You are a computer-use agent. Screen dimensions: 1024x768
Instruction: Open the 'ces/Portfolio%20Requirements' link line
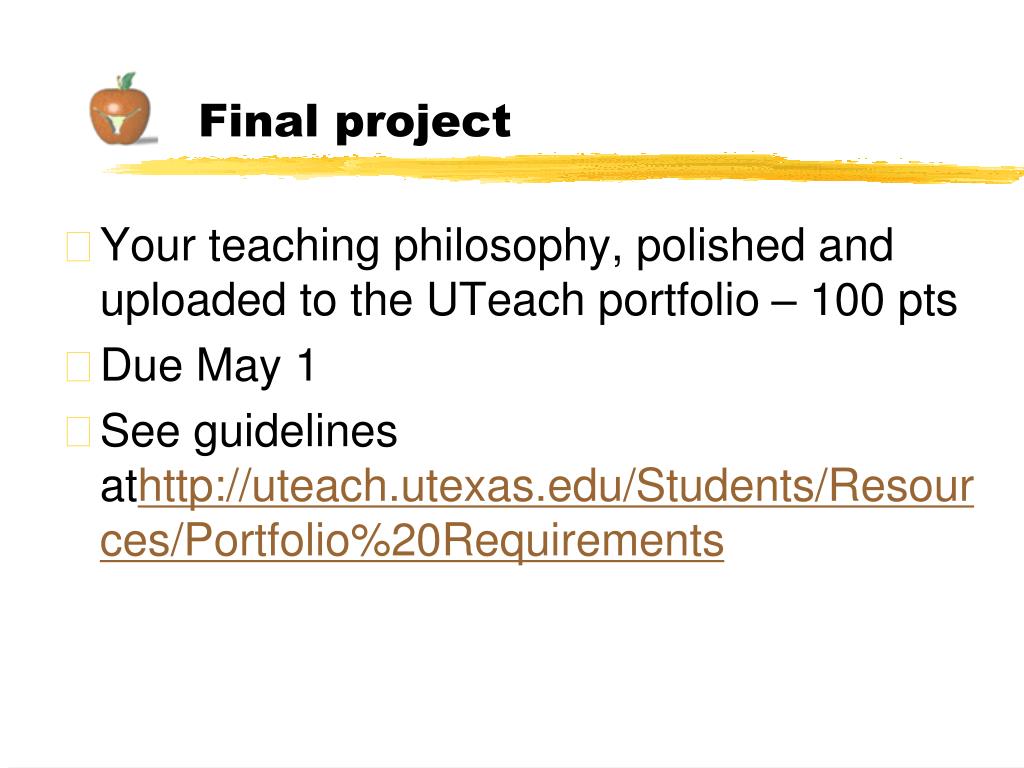412,541
